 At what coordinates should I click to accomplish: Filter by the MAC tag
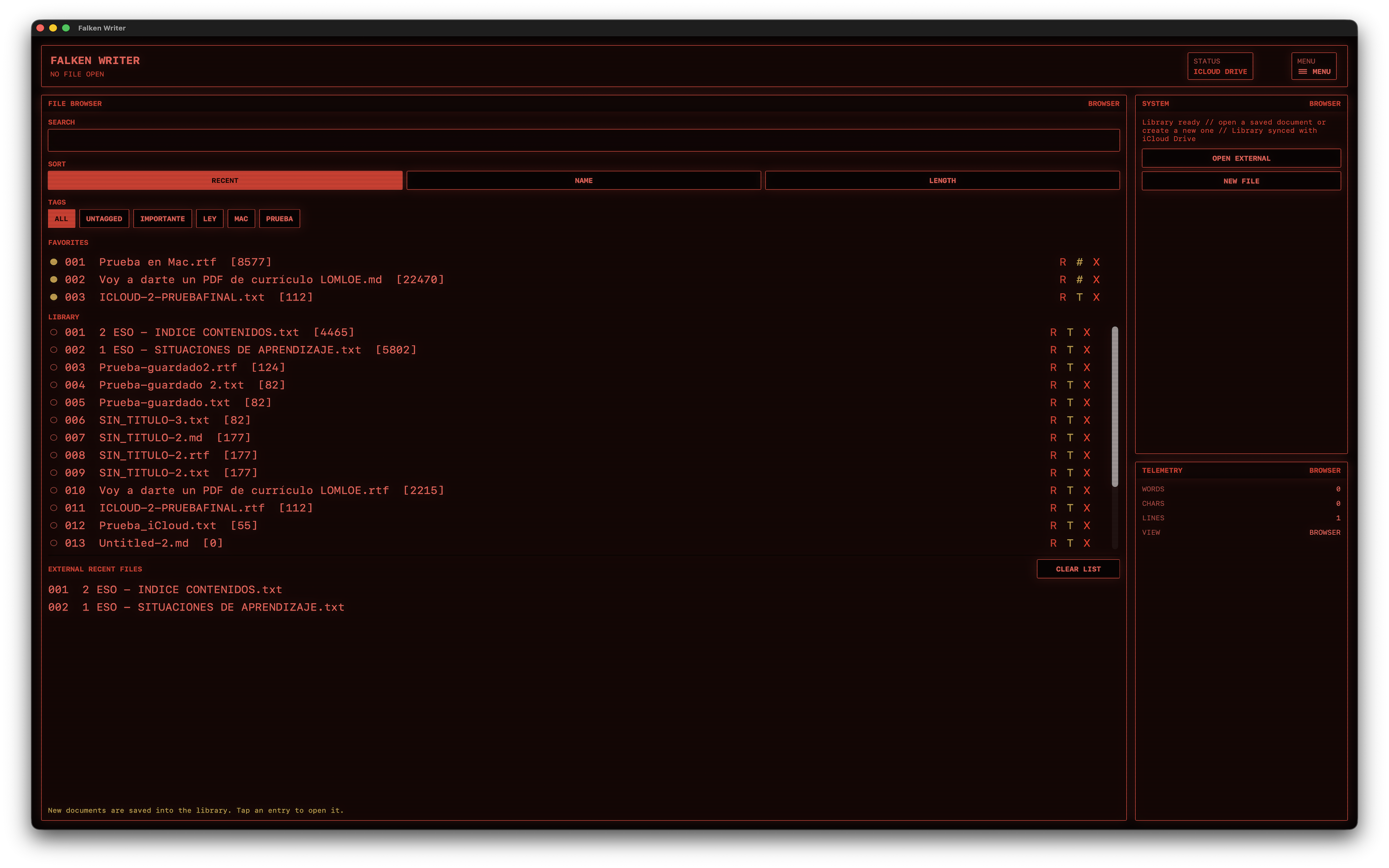241,219
